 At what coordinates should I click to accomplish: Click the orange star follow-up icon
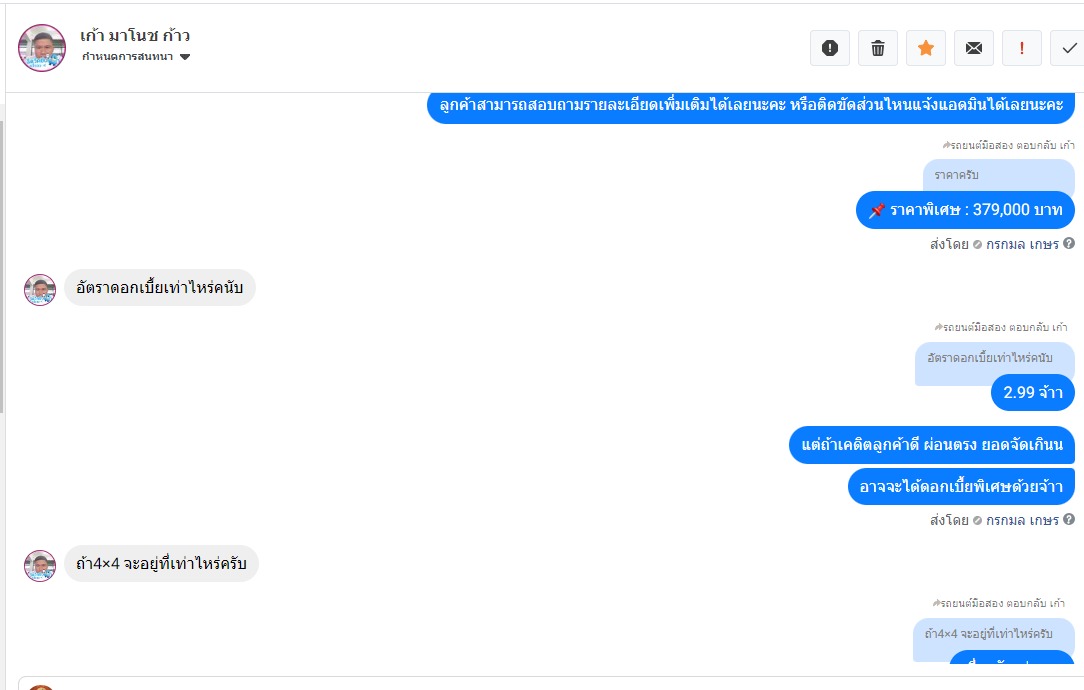coord(925,48)
